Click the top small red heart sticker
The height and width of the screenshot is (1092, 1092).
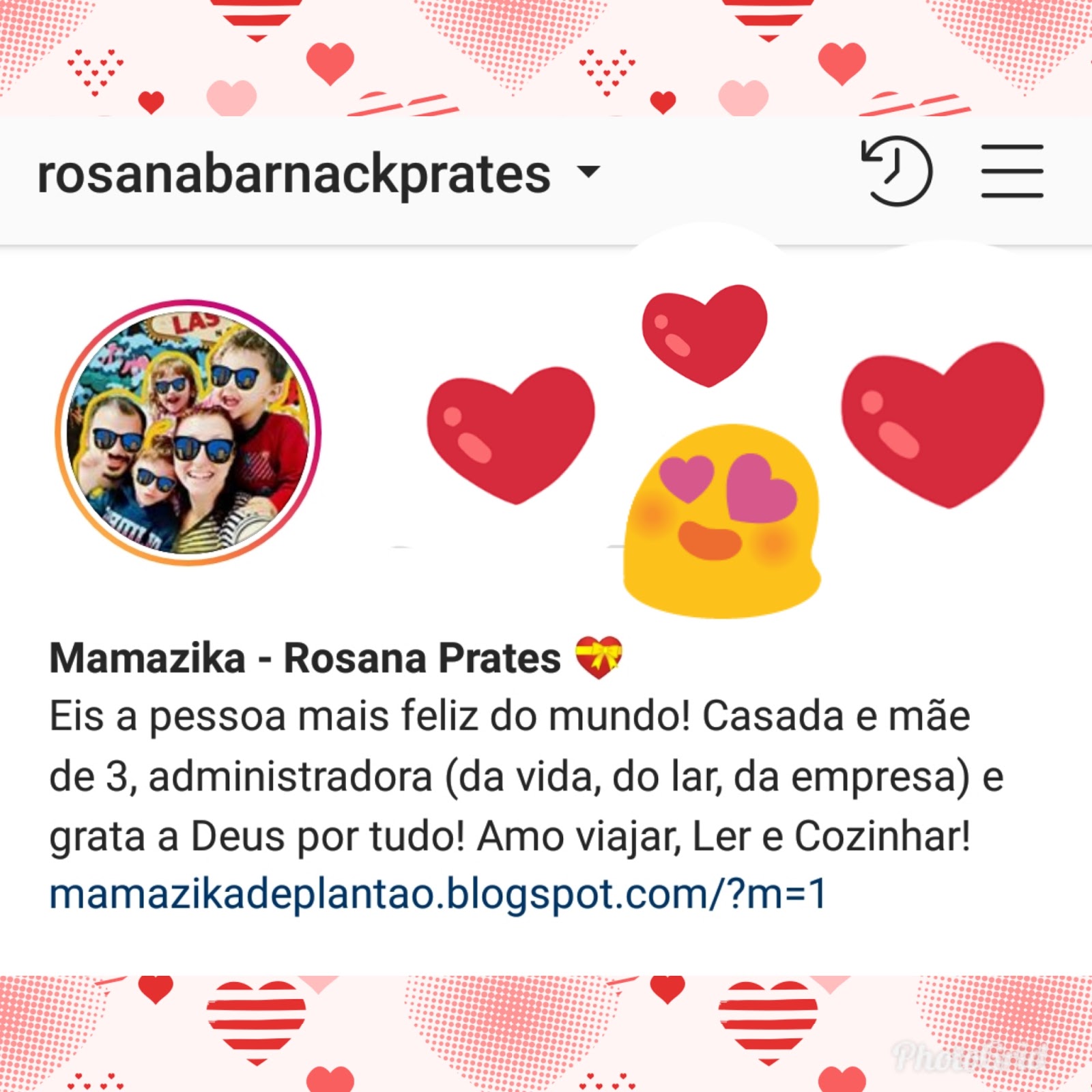pyautogui.click(x=704, y=335)
